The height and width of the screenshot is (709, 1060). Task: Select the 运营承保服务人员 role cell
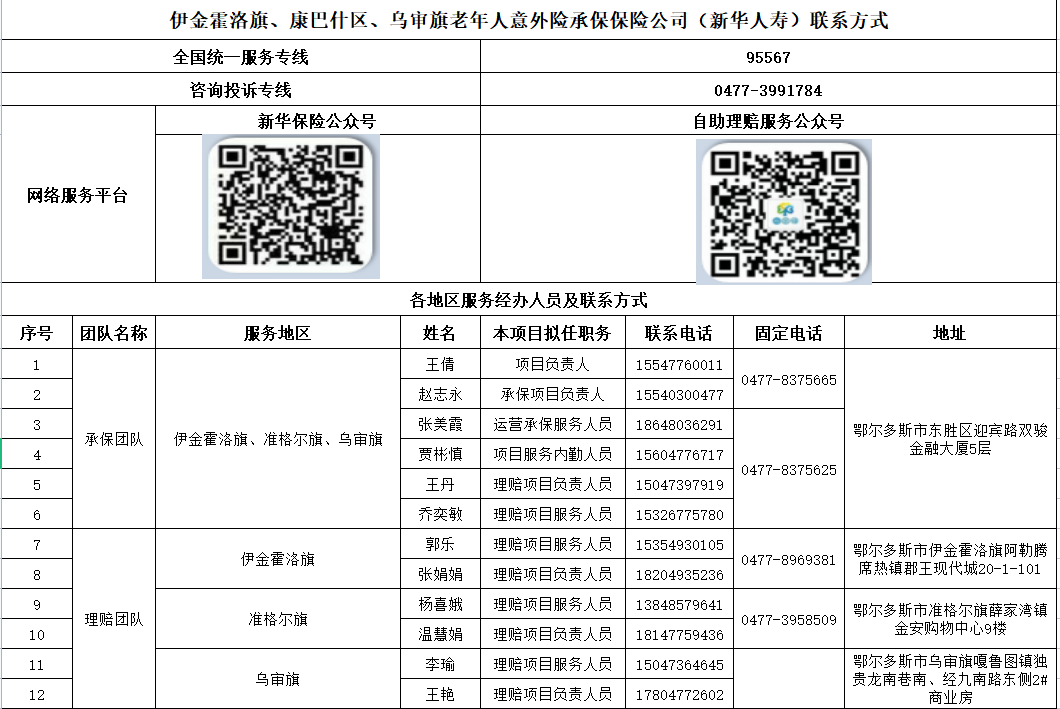point(552,424)
